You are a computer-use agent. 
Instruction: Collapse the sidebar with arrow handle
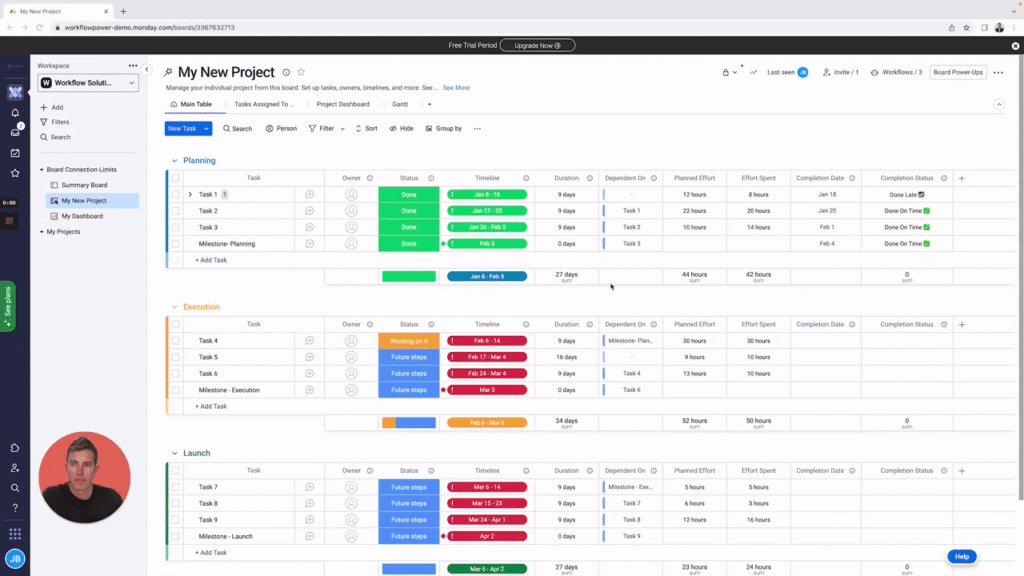pyautogui.click(x=147, y=69)
